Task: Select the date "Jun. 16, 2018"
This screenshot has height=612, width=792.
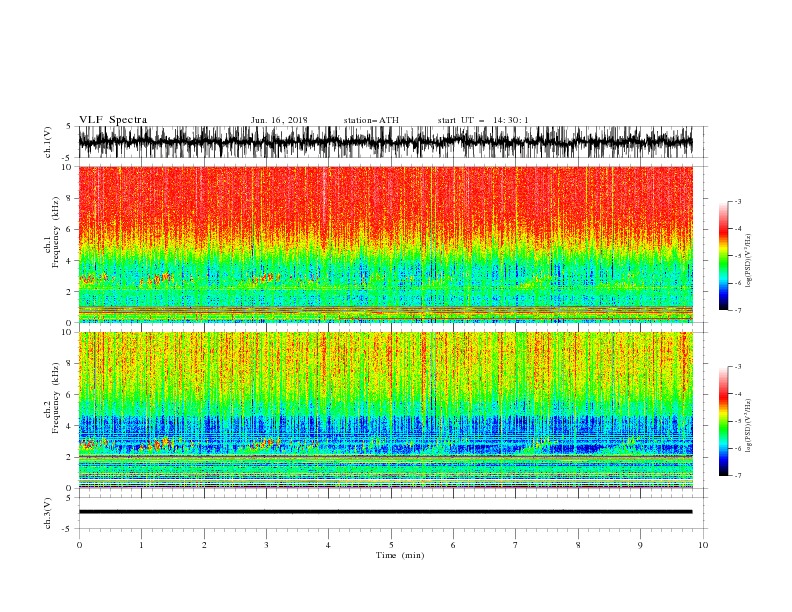Action: tap(279, 120)
